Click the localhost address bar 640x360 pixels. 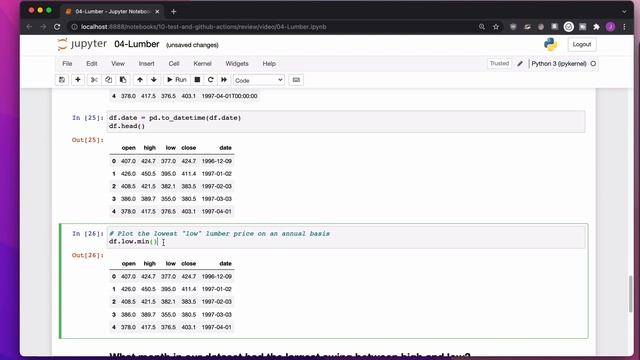tap(203, 27)
